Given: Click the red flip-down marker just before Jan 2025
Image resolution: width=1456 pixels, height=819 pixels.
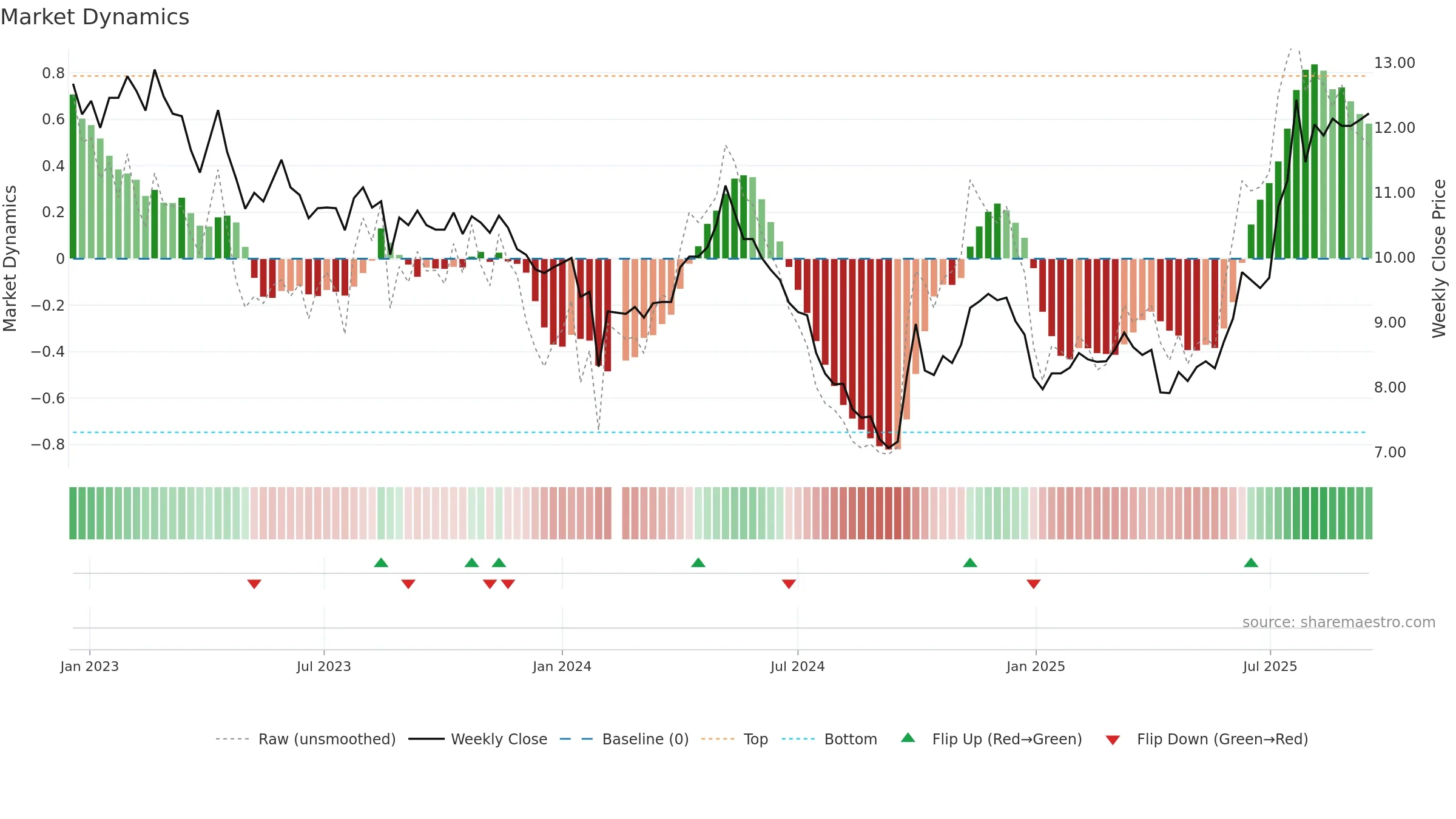Looking at the screenshot, I should coord(1034,584).
